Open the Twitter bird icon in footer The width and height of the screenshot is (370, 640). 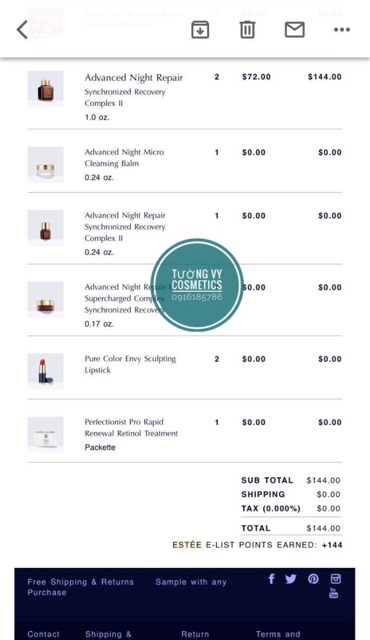(x=290, y=579)
